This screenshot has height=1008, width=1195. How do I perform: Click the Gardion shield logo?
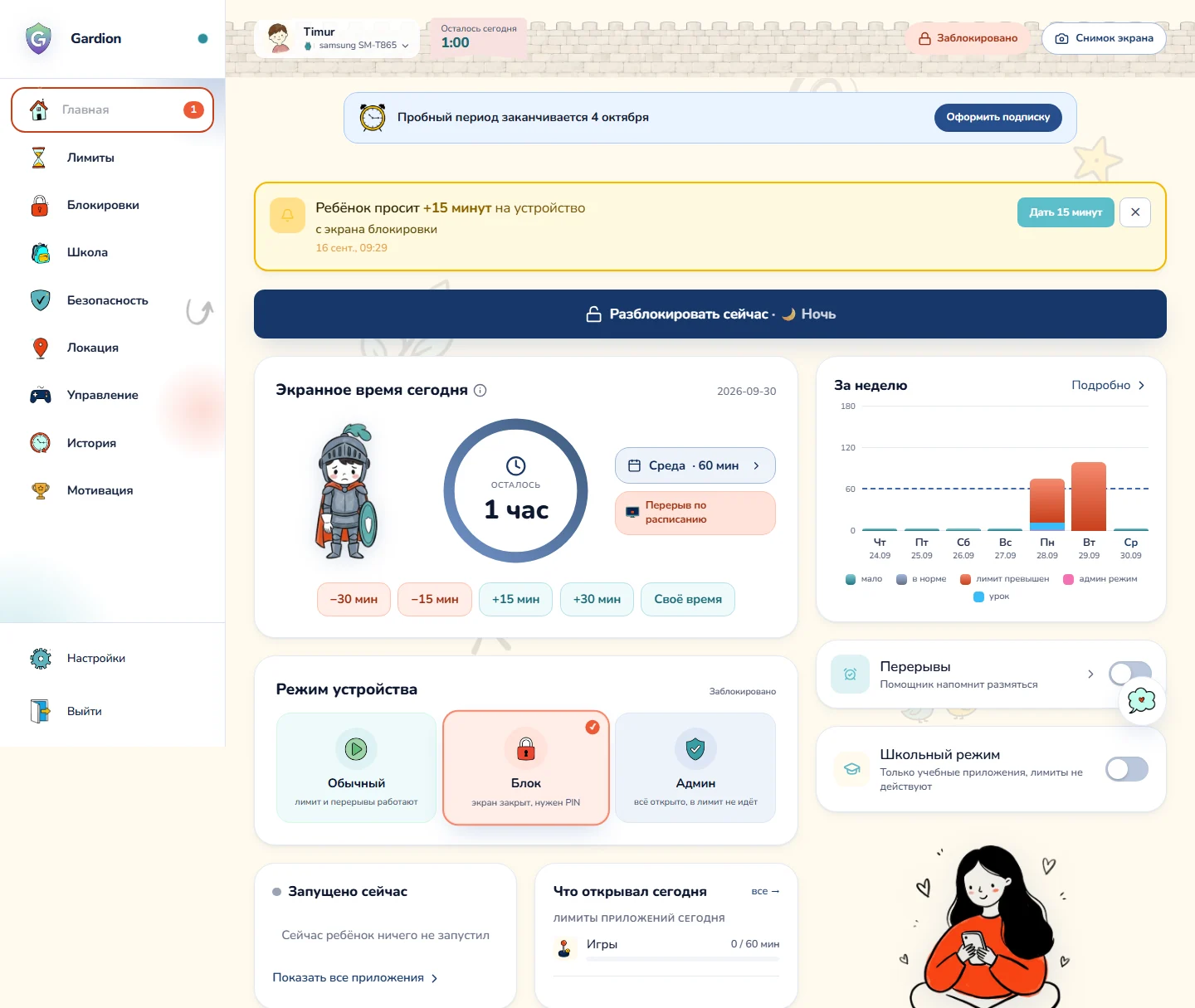(x=38, y=38)
